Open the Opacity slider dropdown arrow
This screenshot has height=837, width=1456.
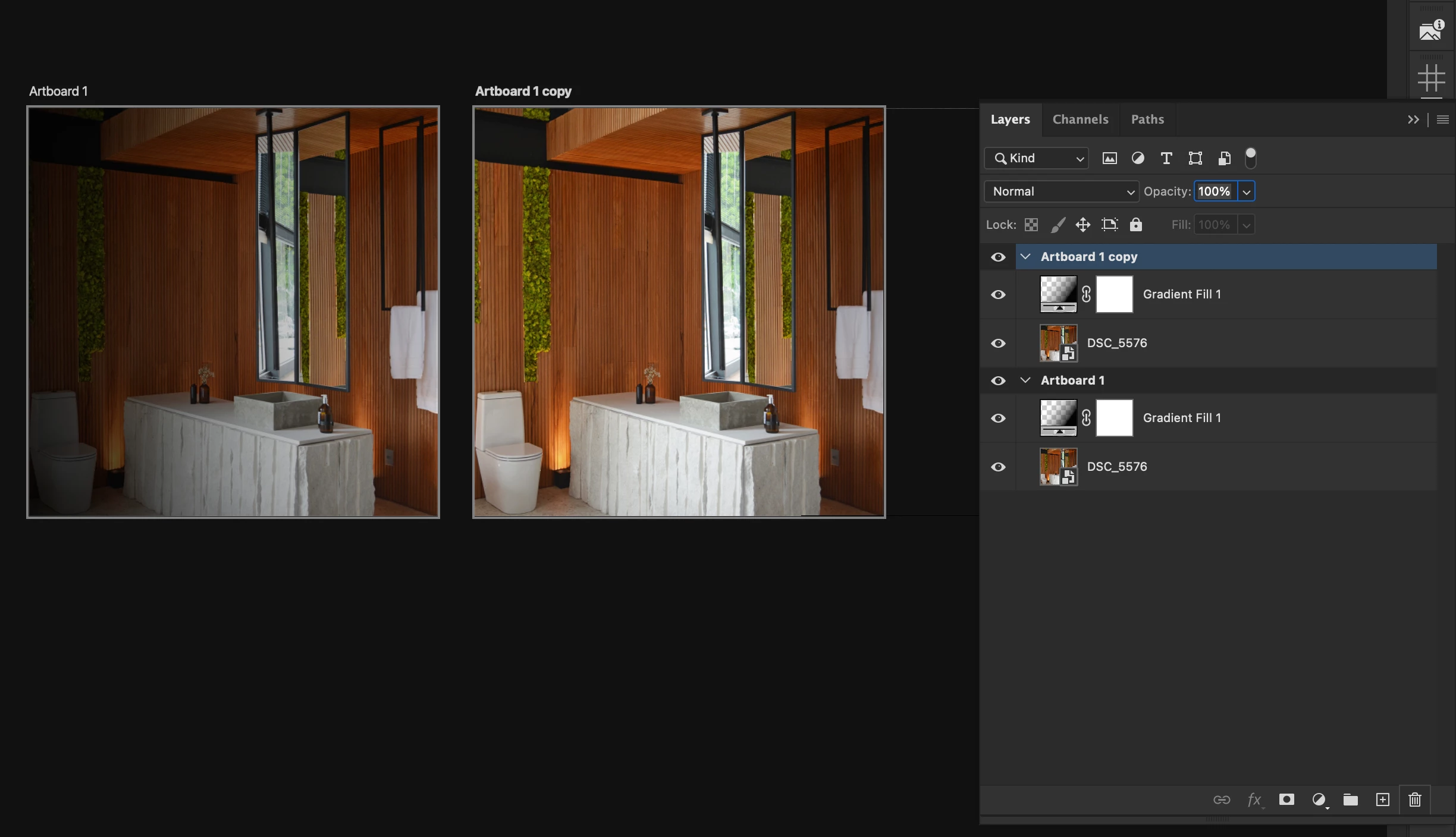pyautogui.click(x=1247, y=191)
